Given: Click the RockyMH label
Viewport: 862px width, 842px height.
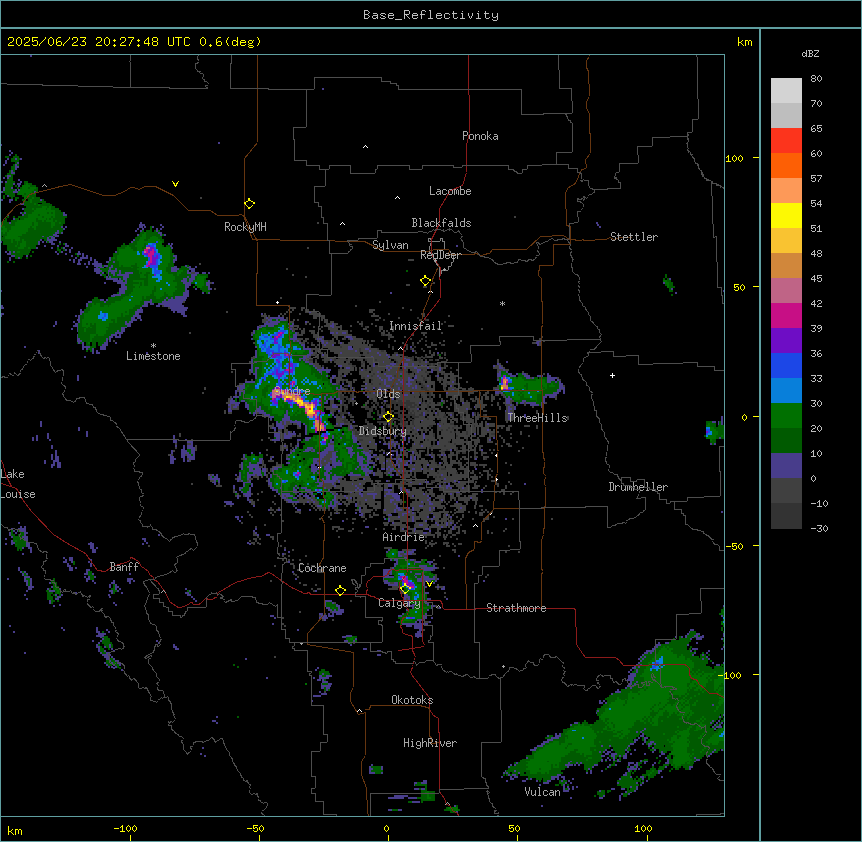Looking at the screenshot, I should (x=245, y=226).
